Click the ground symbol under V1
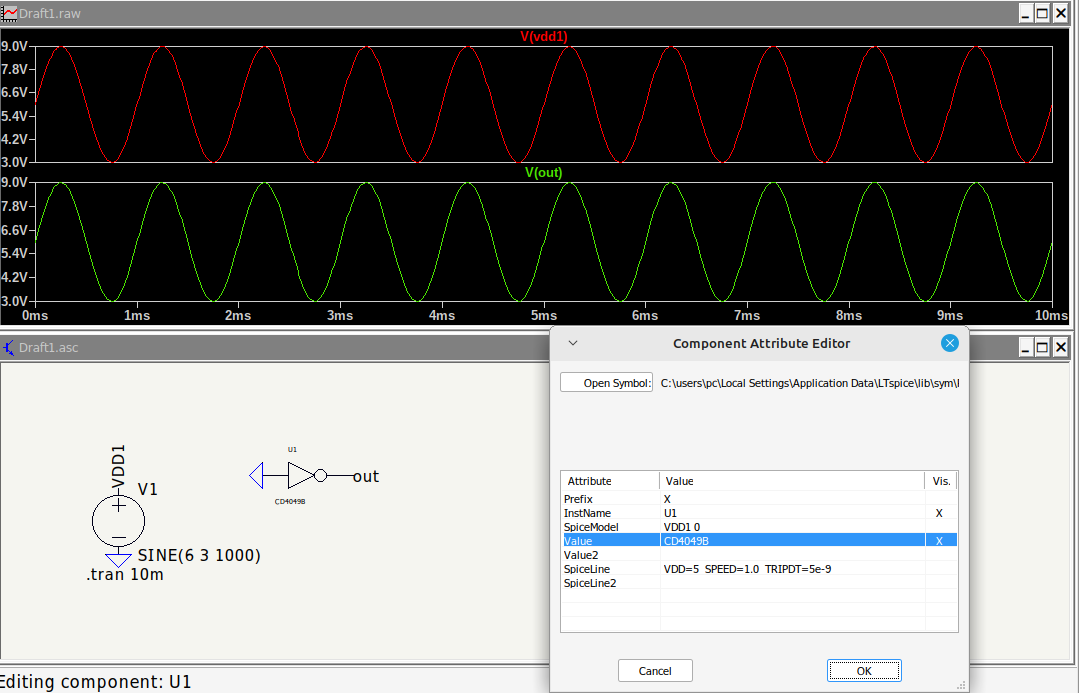1079x693 pixels. click(118, 560)
